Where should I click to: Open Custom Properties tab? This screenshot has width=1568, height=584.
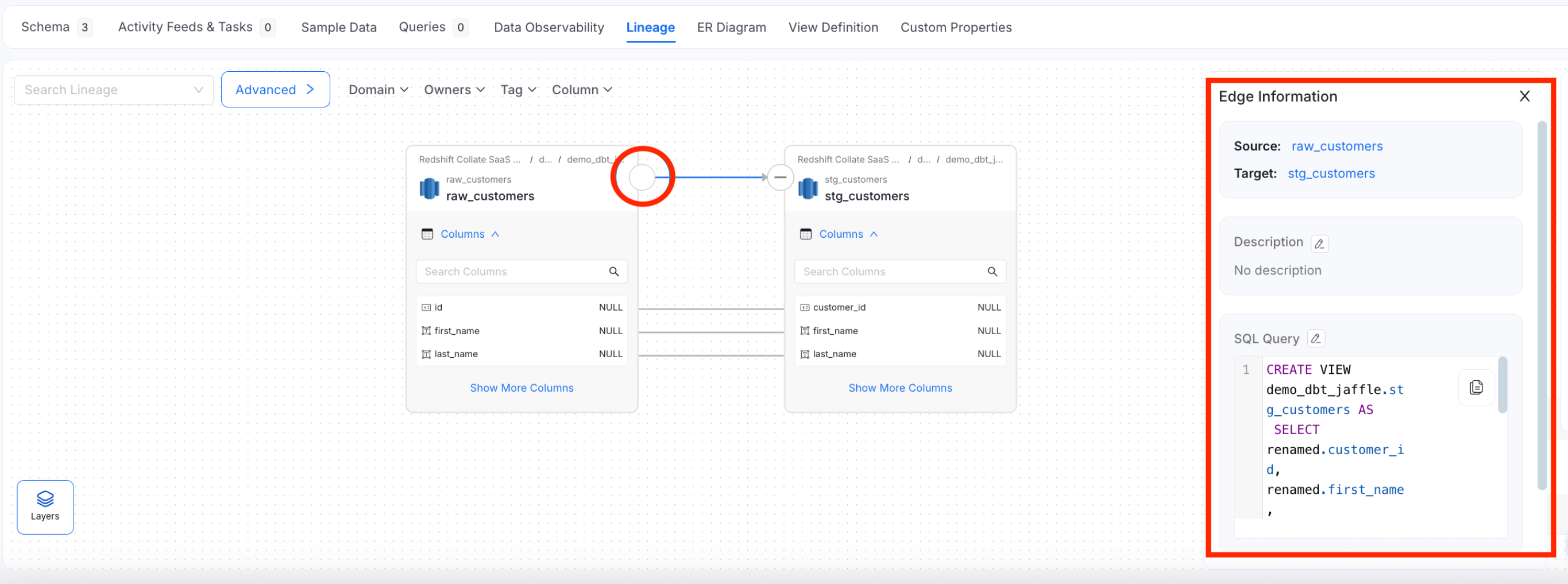[956, 28]
